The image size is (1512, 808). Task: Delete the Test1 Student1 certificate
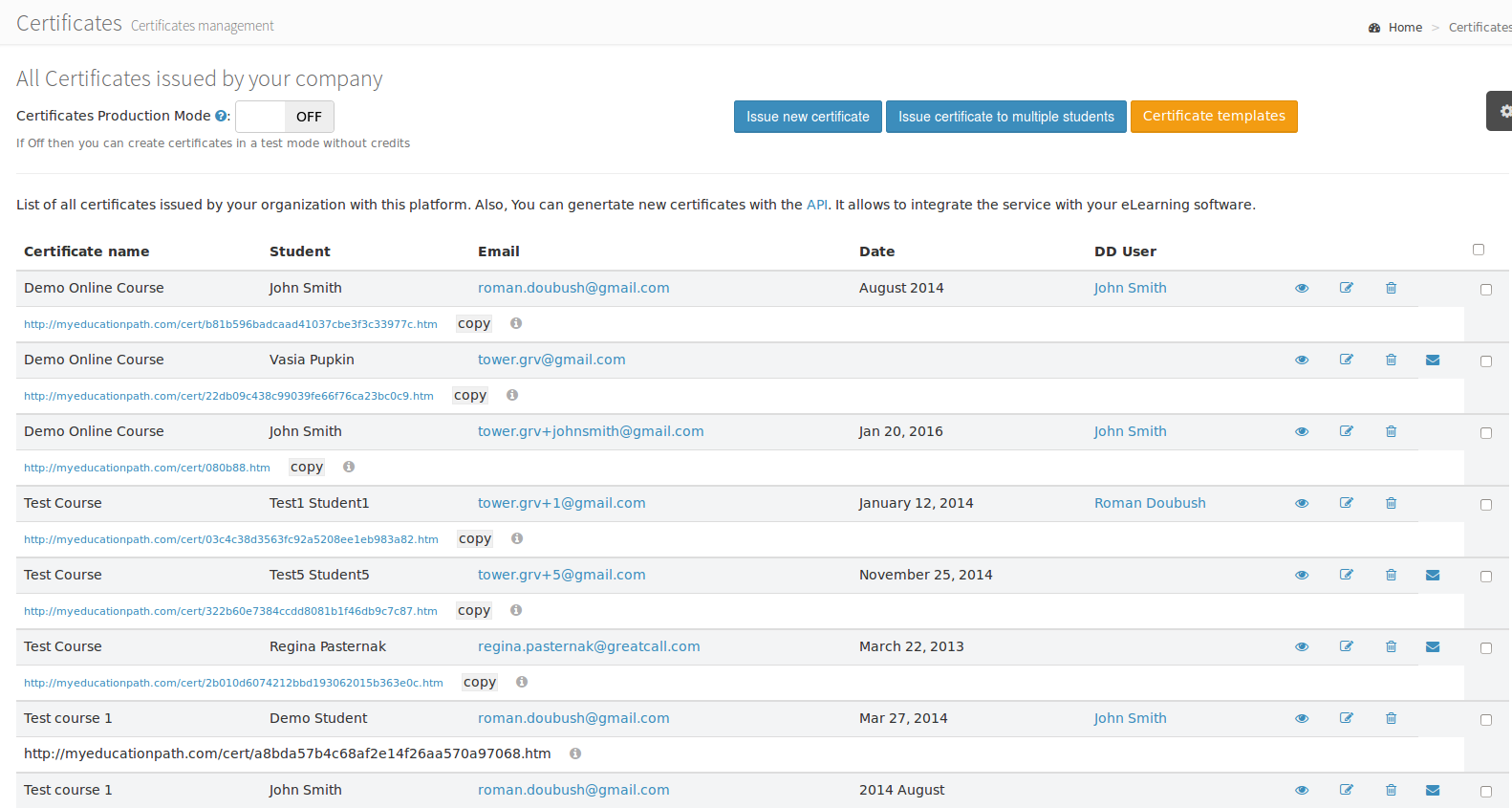point(1391,503)
